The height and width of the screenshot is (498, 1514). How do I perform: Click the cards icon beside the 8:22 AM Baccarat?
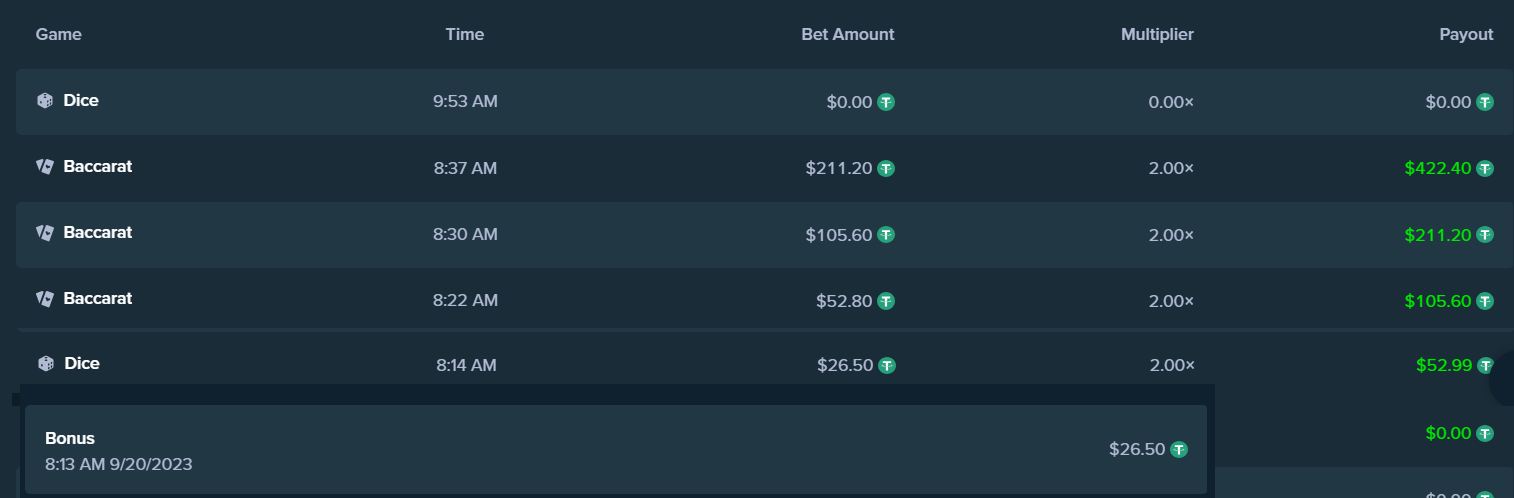[x=45, y=299]
